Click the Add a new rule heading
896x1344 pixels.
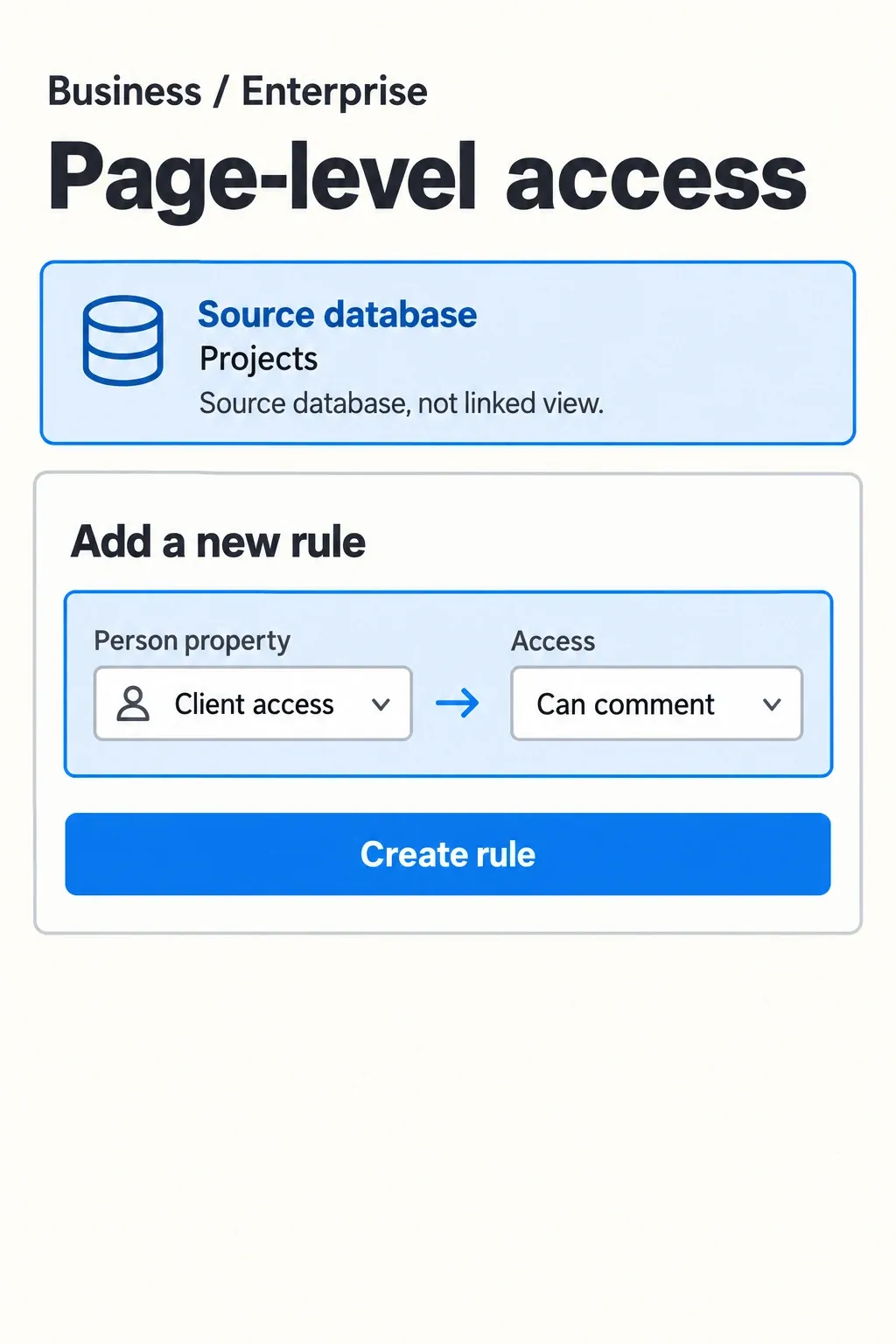point(218,542)
